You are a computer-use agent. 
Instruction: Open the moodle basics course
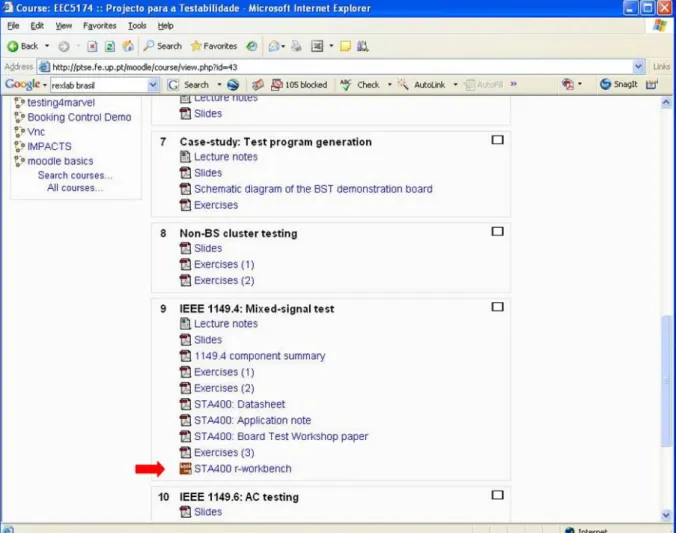[60, 161]
